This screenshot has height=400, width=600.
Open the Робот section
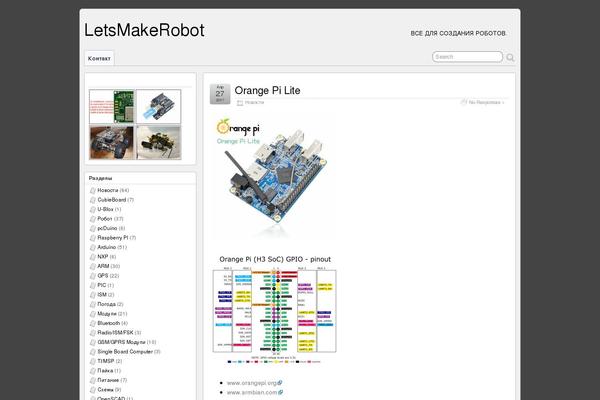click(x=104, y=219)
